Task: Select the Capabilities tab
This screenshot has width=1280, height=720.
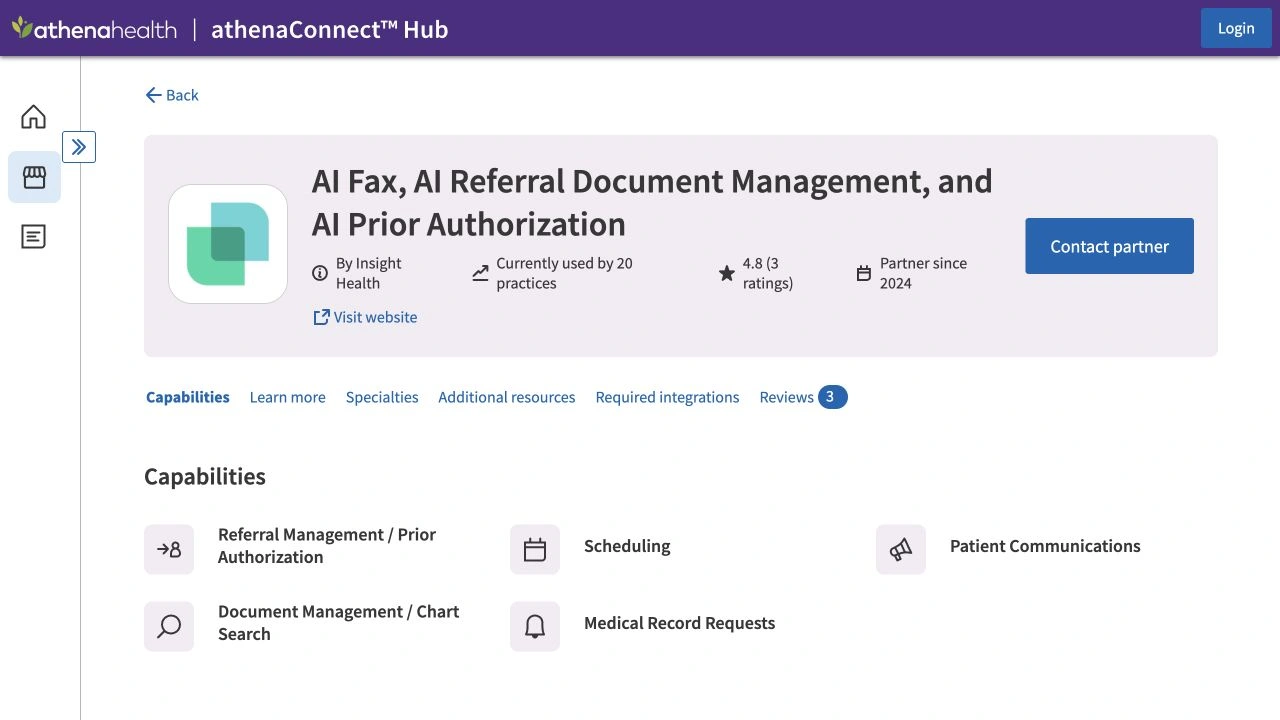Action: [x=188, y=397]
